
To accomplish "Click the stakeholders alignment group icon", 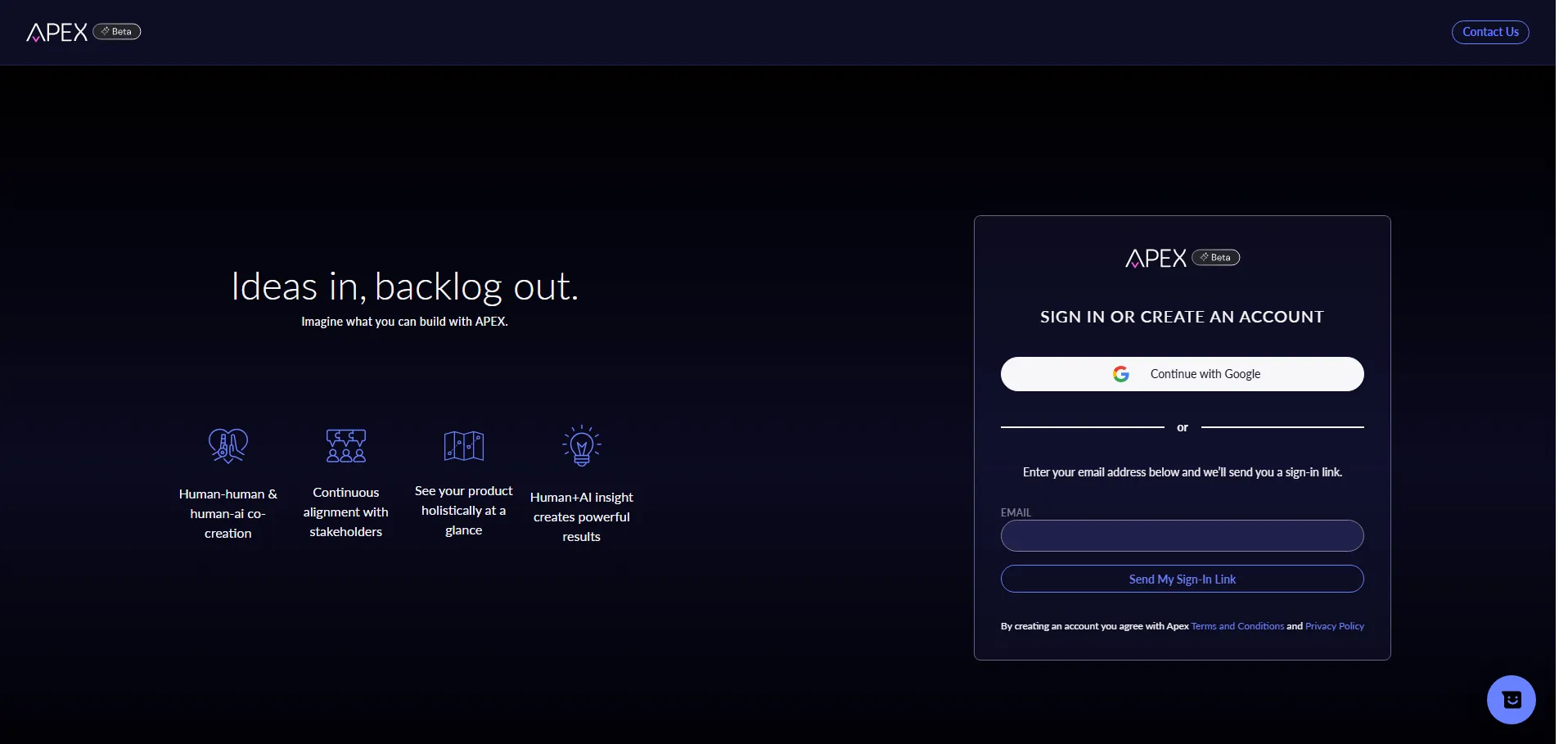I will tap(346, 445).
